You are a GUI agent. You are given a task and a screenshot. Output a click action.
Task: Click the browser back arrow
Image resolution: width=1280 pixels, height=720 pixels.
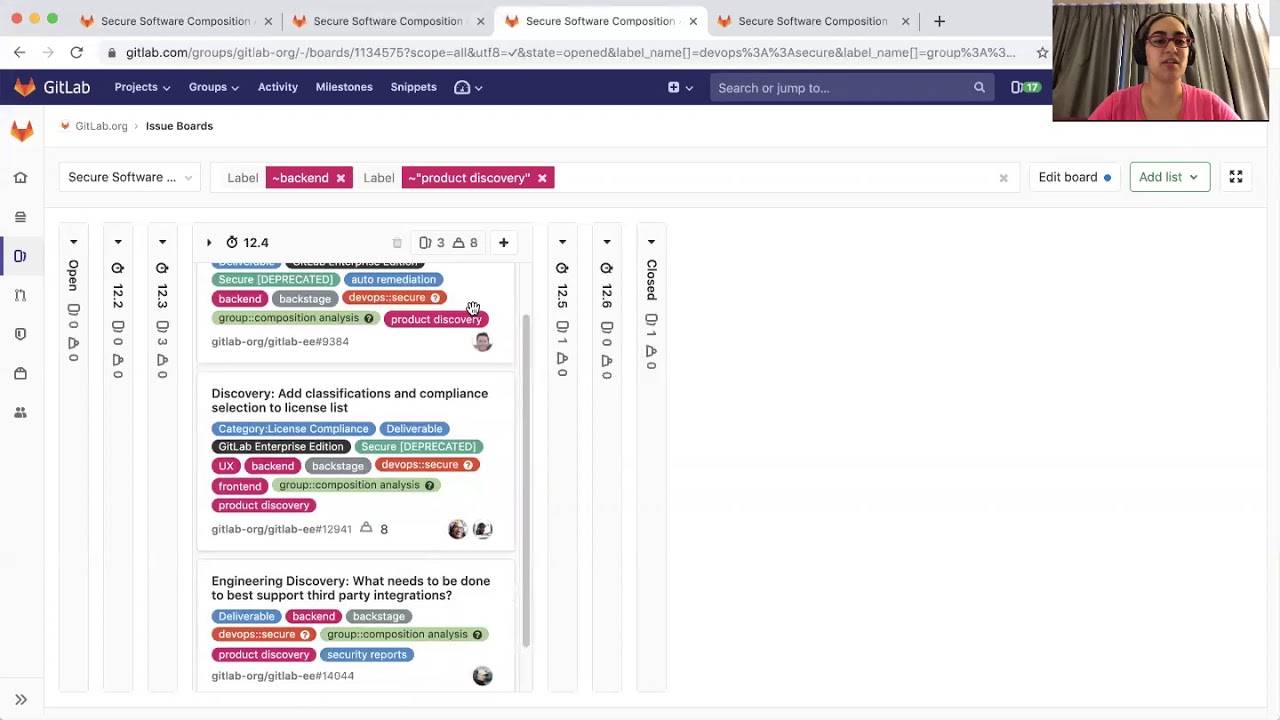point(20,52)
